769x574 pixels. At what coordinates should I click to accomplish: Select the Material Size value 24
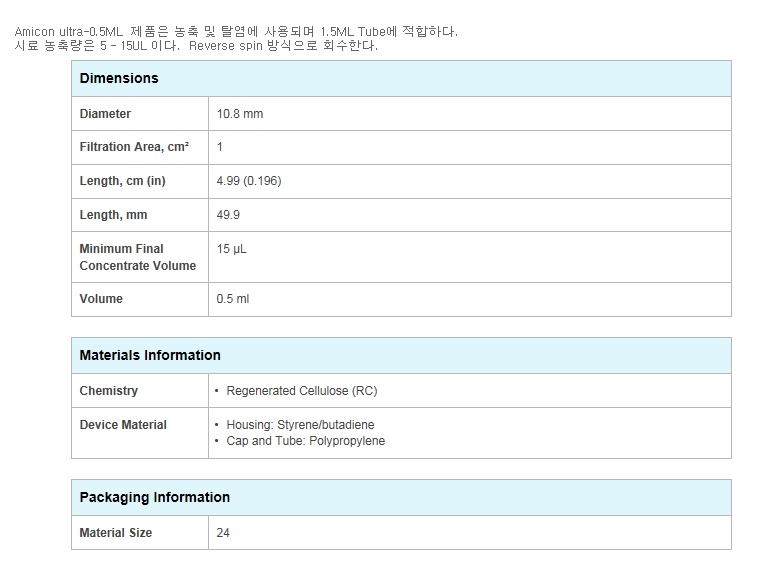click(223, 533)
